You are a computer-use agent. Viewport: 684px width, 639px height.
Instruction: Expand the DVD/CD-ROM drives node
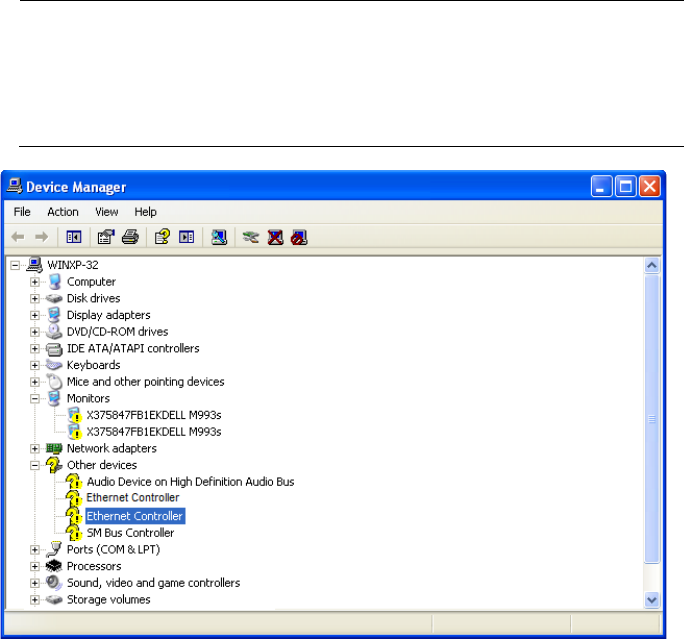pyautogui.click(x=35, y=332)
